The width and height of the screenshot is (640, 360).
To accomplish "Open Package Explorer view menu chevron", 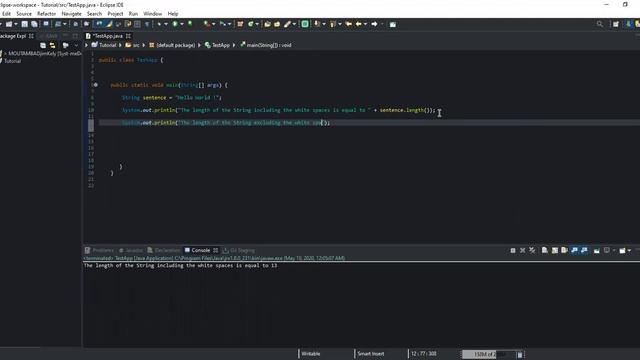I will (76, 45).
